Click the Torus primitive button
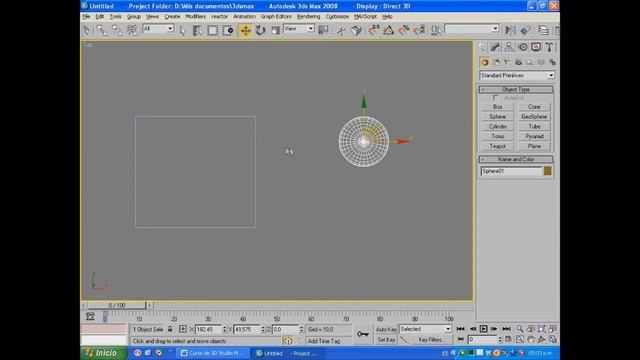Image resolution: width=640 pixels, height=360 pixels. [x=498, y=136]
